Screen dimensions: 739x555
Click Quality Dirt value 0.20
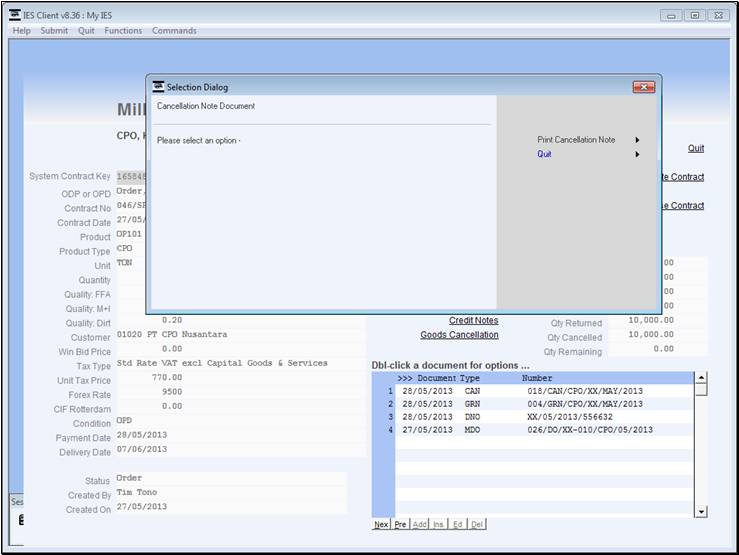coord(172,320)
